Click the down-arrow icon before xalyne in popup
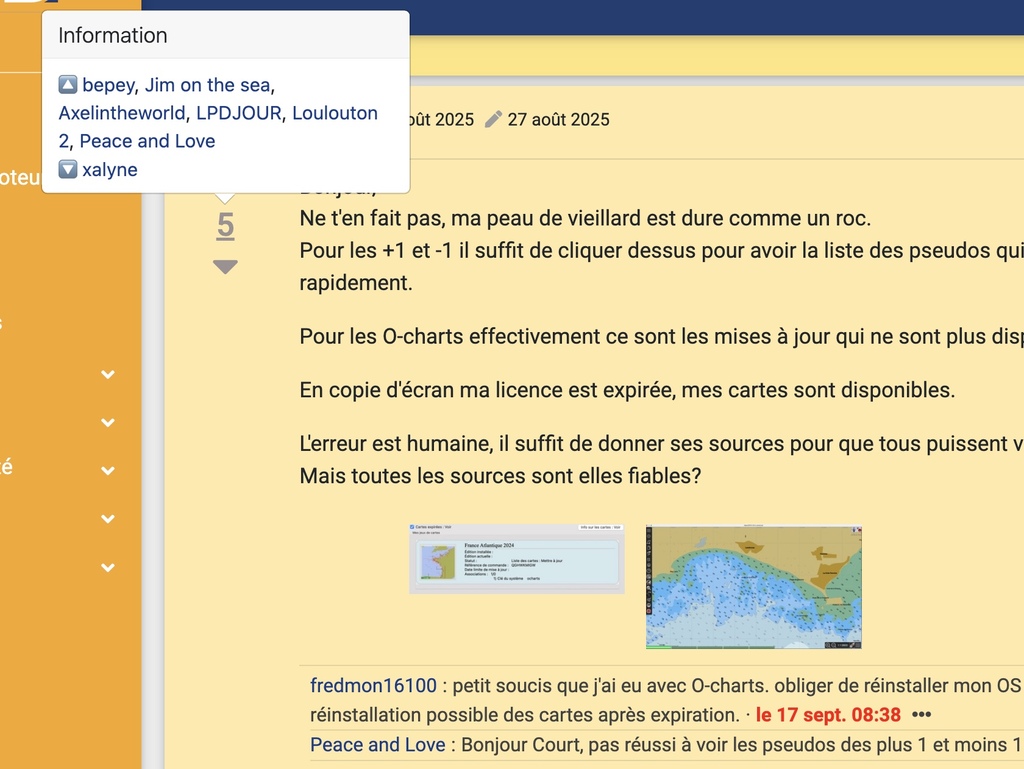Image resolution: width=1024 pixels, height=769 pixels. tap(68, 170)
